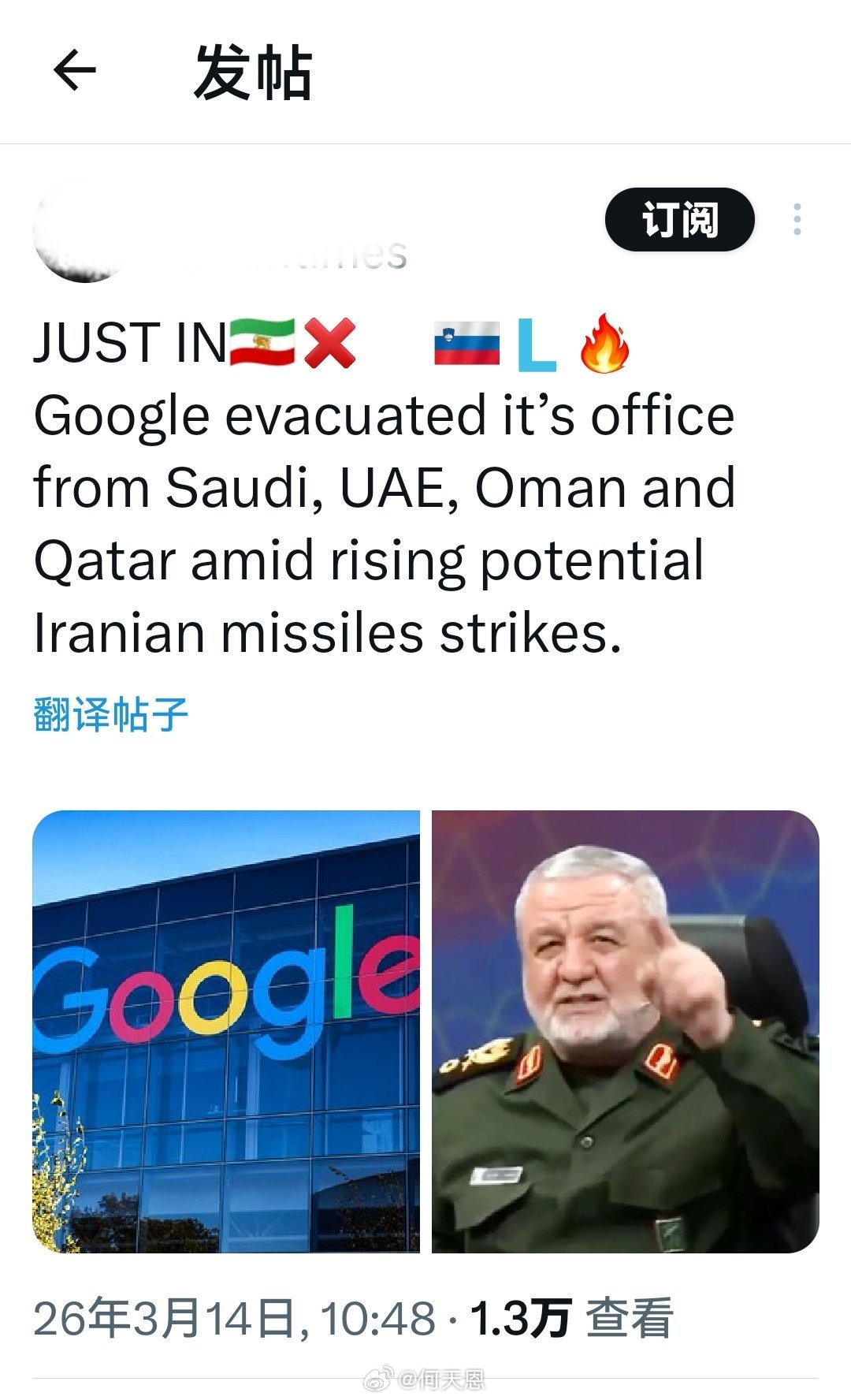
Task: Click the 'Iranian missiles strikes.' text line
Action: [x=328, y=633]
